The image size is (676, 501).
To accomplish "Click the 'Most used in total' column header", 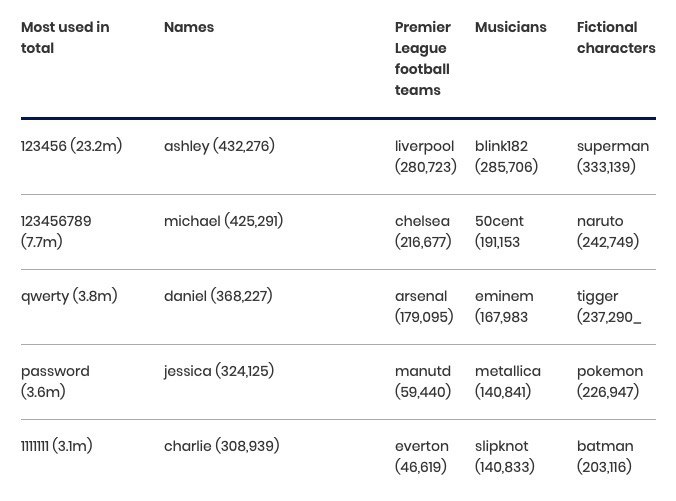I will [x=65, y=38].
